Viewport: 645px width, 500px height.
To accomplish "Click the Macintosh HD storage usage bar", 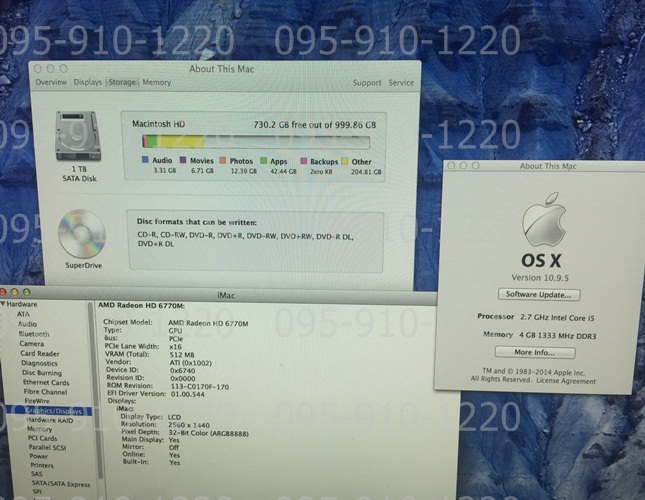I will pyautogui.click(x=254, y=143).
